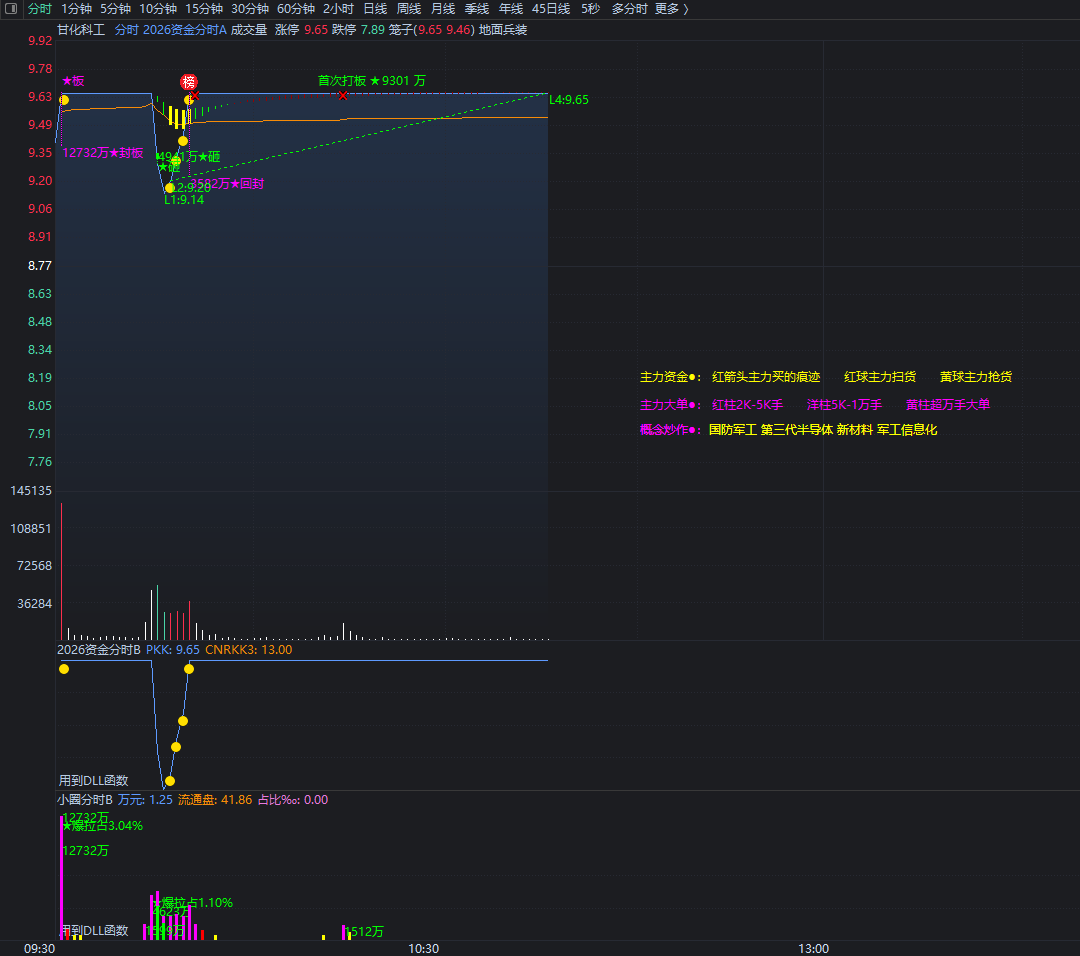Switch to the 1分钟 period tab
The image size is (1080, 956).
tap(76, 9)
